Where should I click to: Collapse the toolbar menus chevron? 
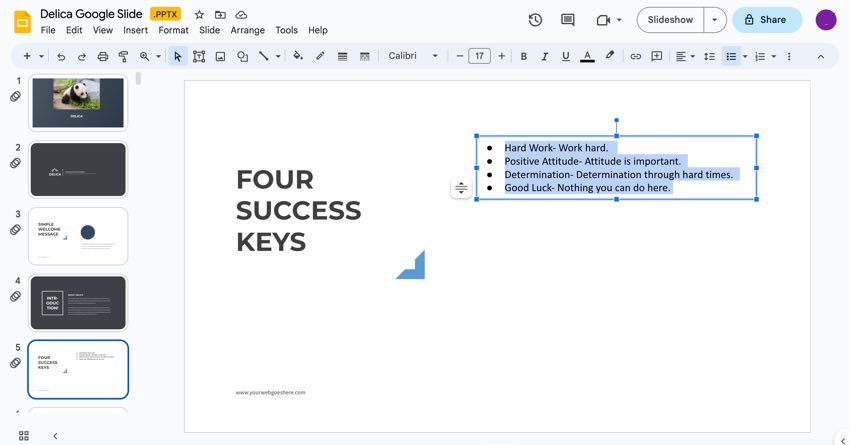tap(821, 56)
